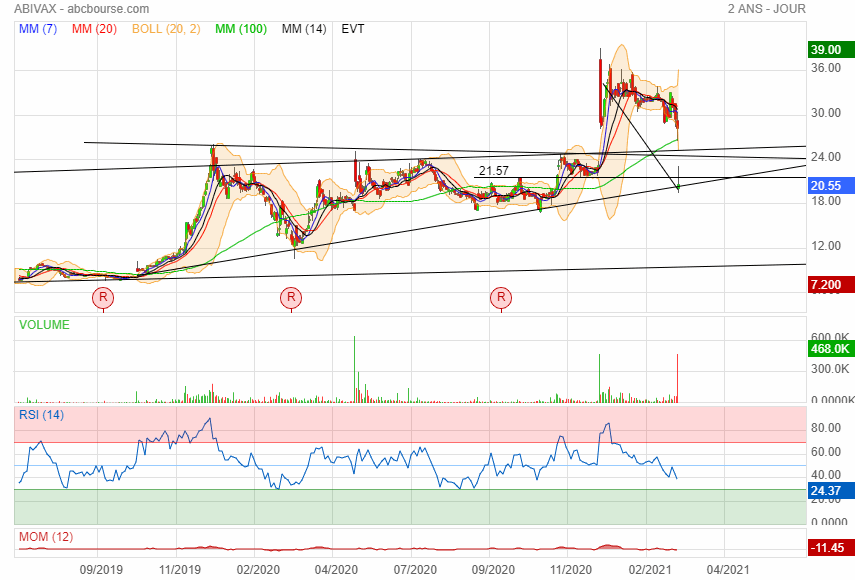Click the MM (7) legend label
This screenshot has height=580, width=855.
click(x=38, y=29)
